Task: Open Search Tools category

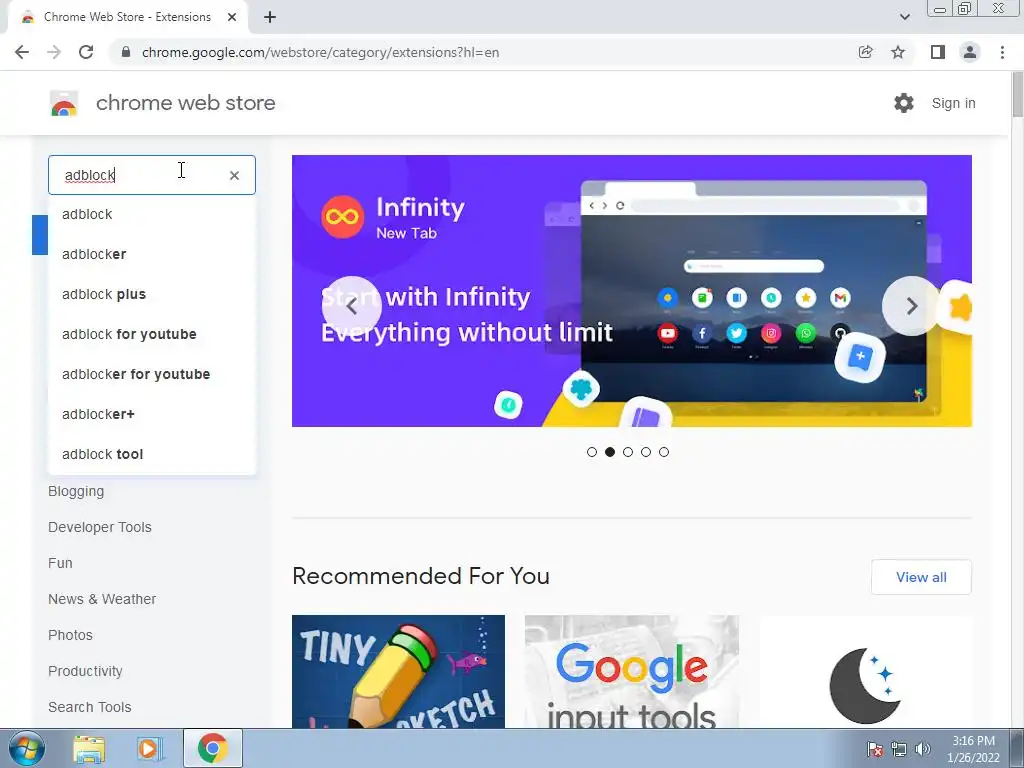Action: point(89,707)
